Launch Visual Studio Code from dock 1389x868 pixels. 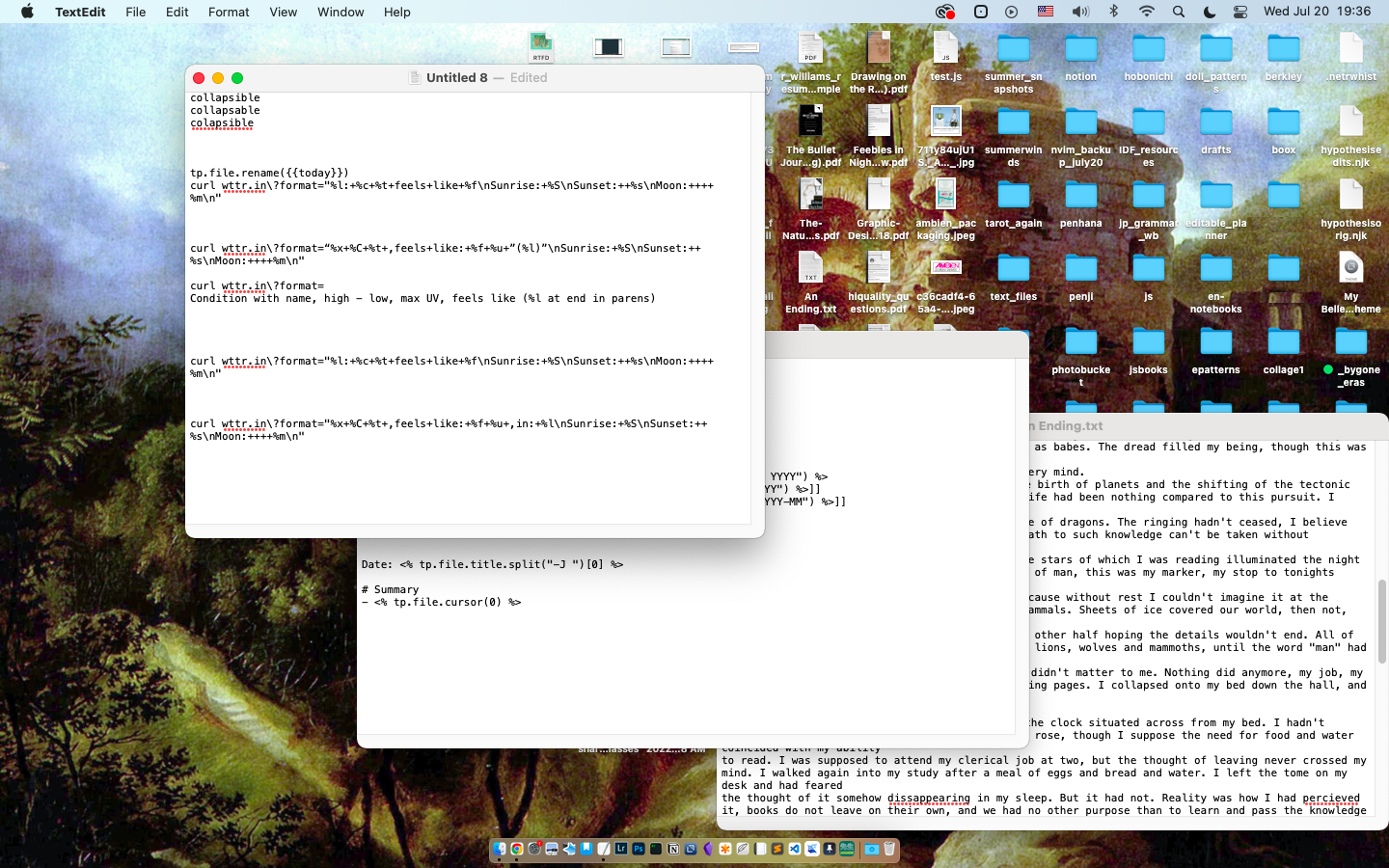point(795,849)
